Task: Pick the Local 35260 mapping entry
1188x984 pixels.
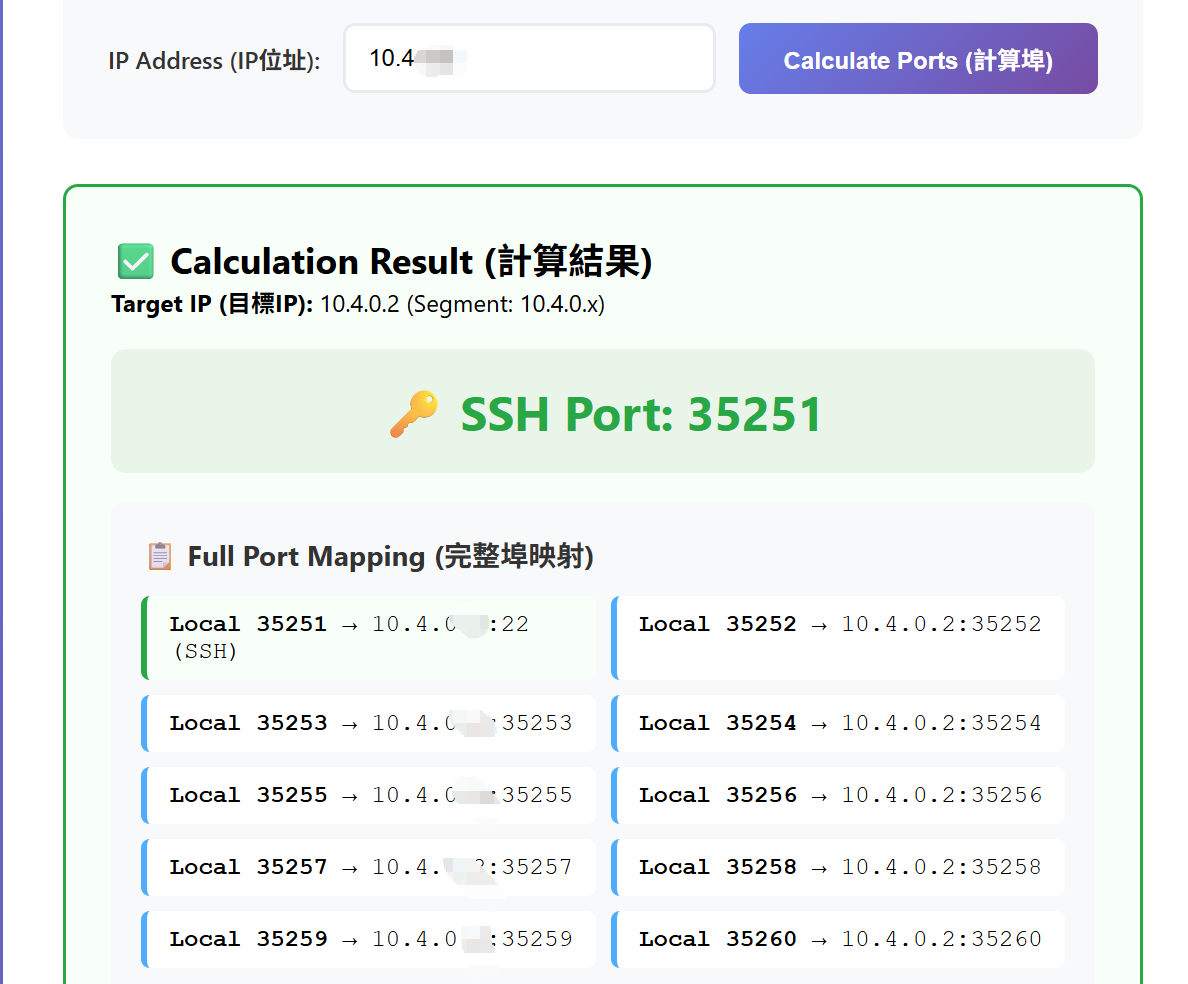Action: (839, 939)
